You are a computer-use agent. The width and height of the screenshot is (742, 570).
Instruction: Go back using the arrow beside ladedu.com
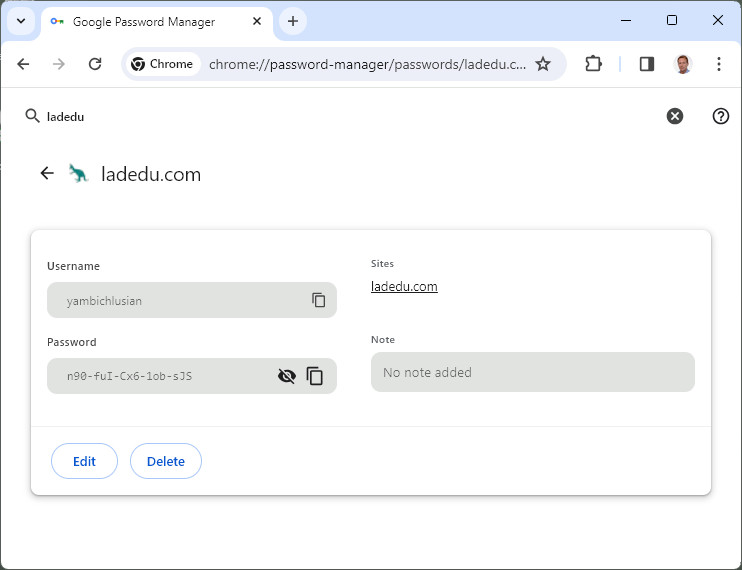[47, 173]
